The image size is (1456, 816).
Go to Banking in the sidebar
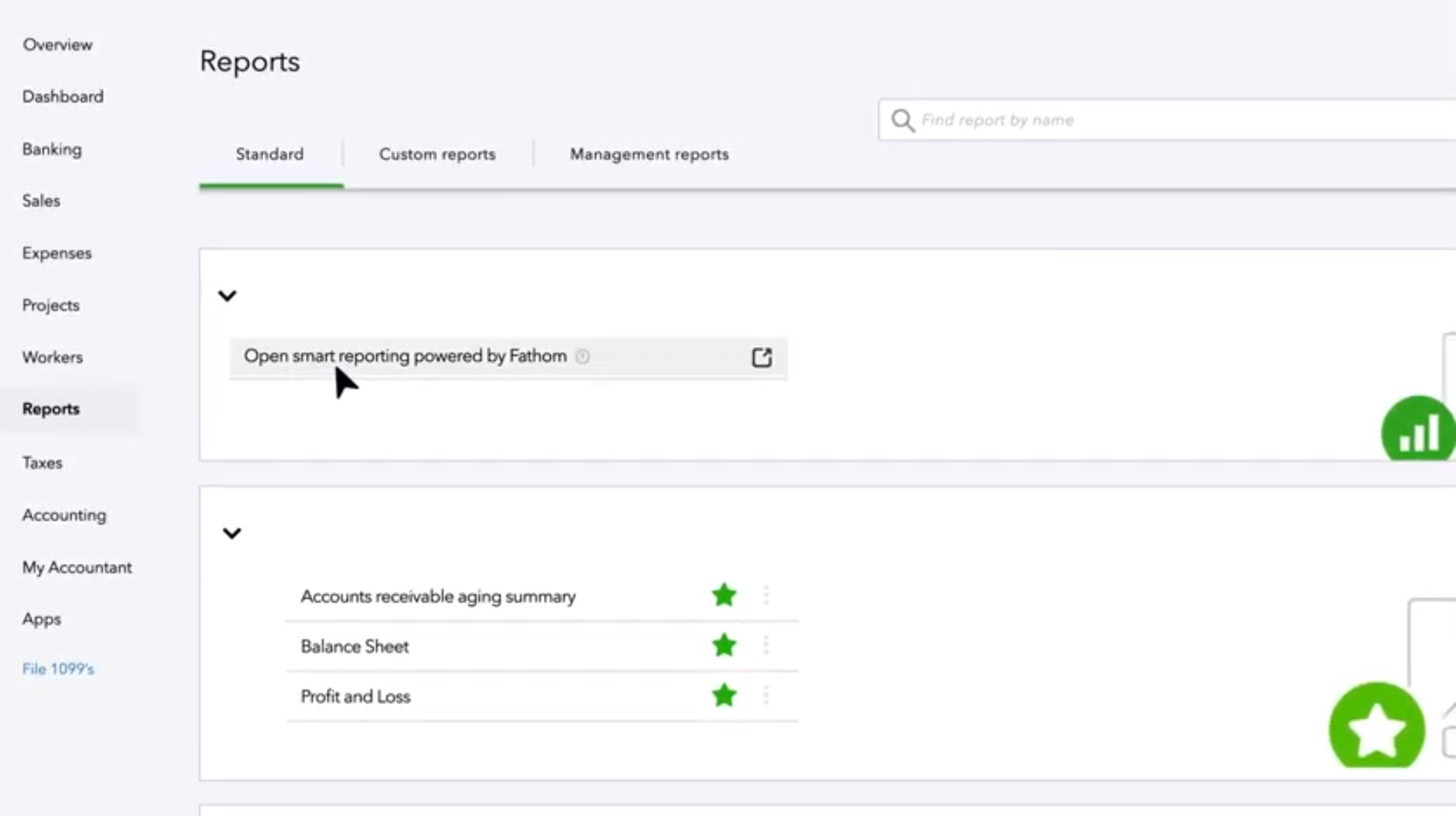[x=52, y=149]
